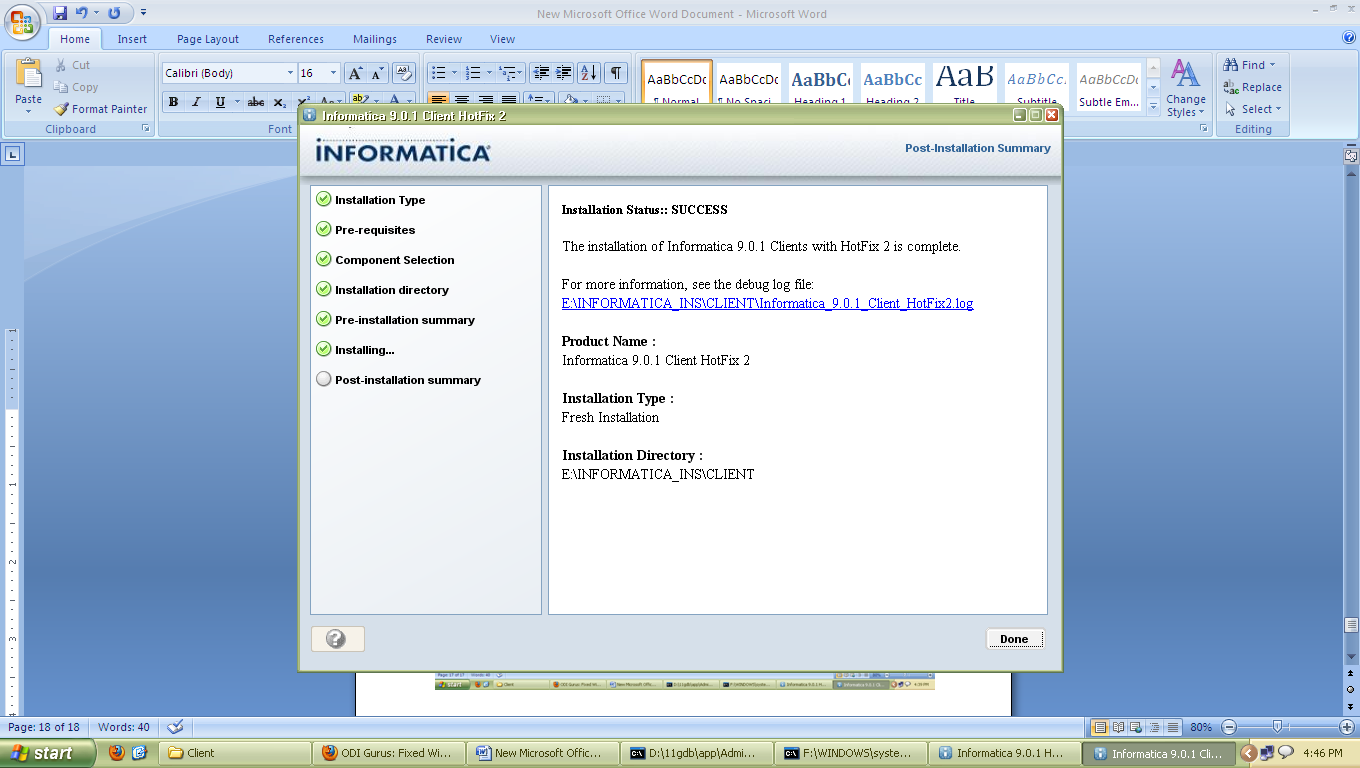Activate the Format Painter brush
Screen dimensions: 1360x768
(100, 109)
